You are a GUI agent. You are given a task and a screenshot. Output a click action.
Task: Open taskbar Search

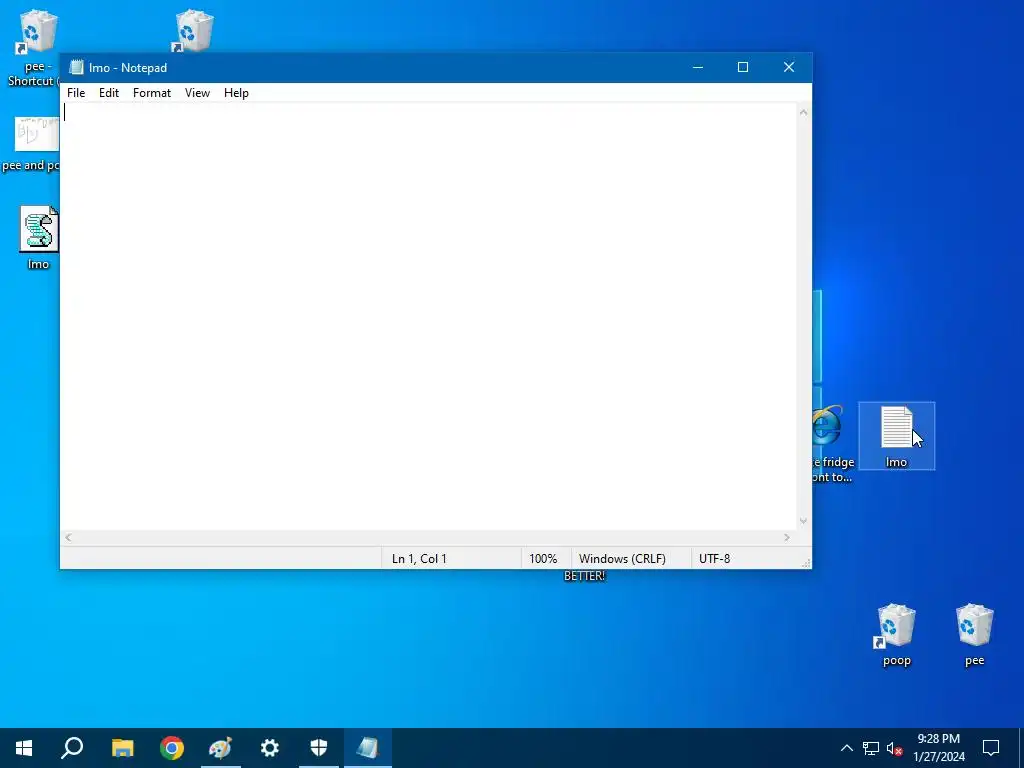click(72, 748)
